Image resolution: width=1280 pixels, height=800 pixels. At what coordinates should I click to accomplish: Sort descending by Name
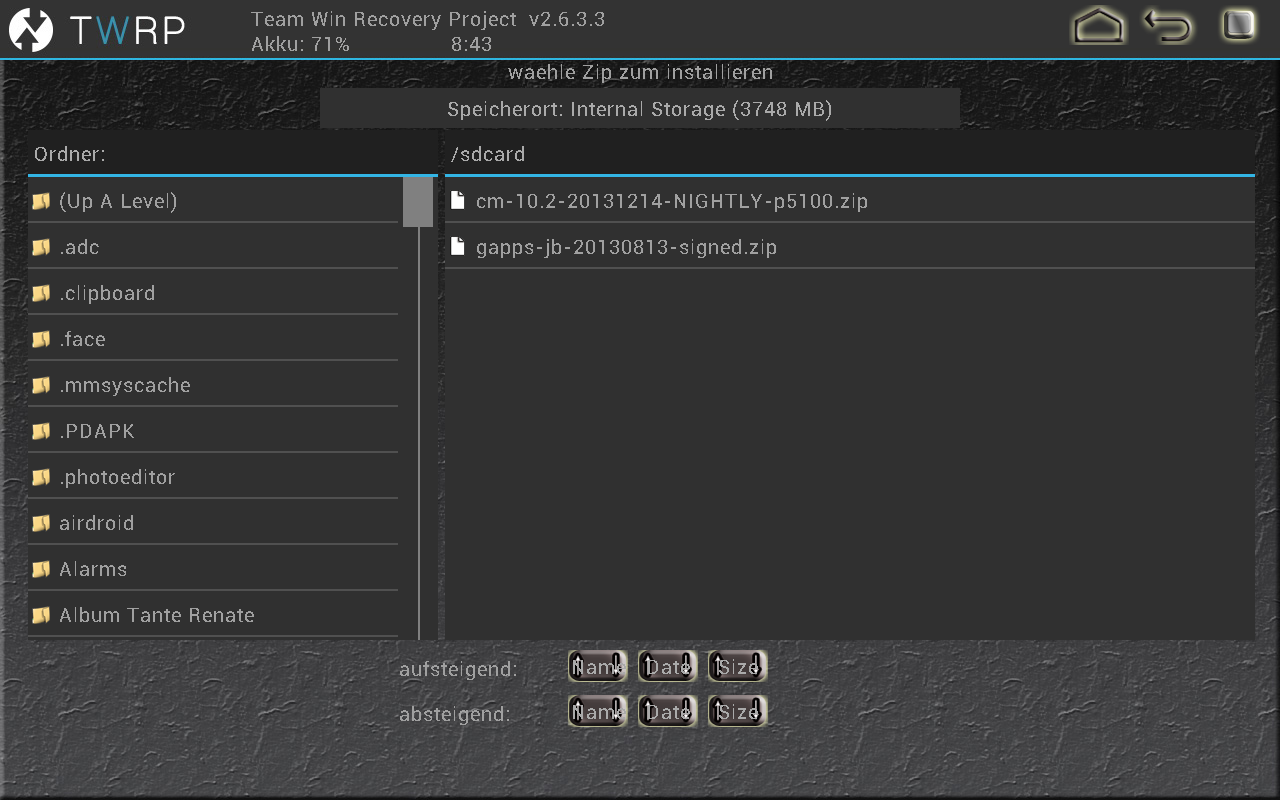(x=597, y=712)
